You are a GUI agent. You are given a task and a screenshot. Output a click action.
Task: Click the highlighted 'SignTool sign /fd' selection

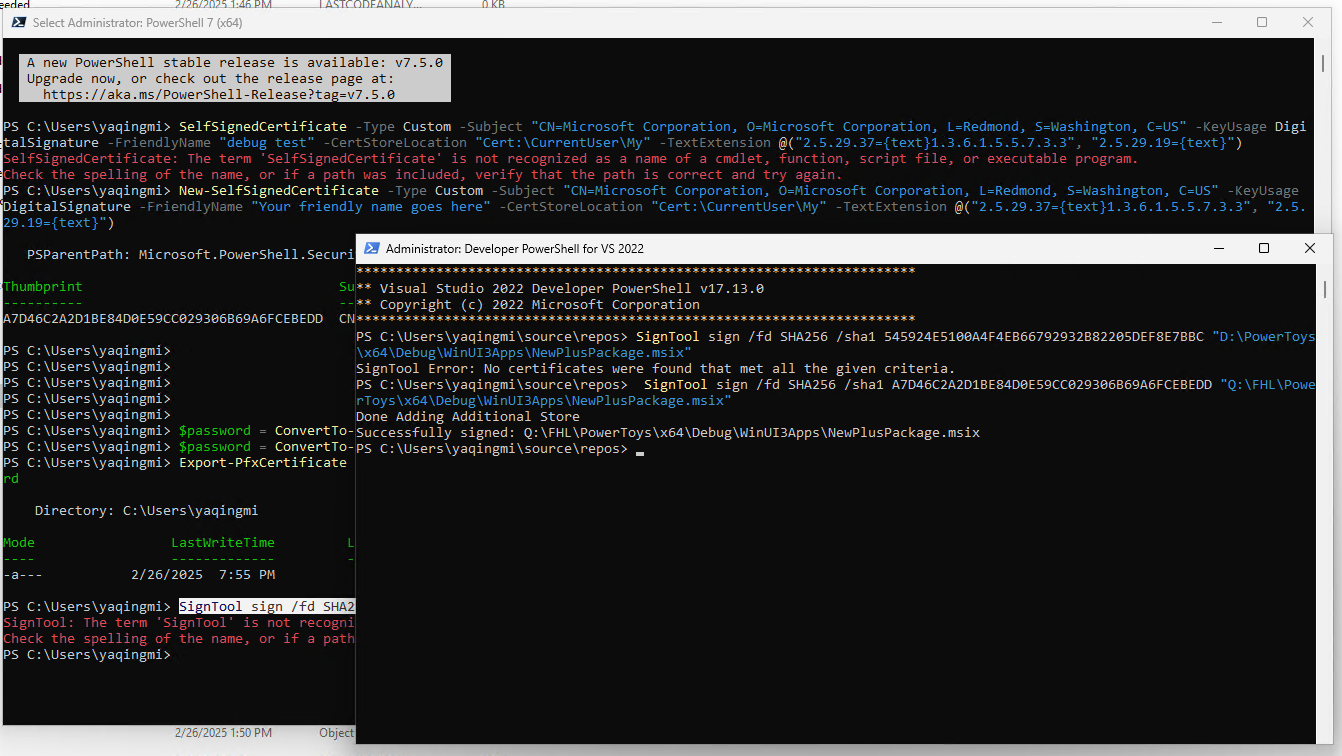tap(266, 606)
